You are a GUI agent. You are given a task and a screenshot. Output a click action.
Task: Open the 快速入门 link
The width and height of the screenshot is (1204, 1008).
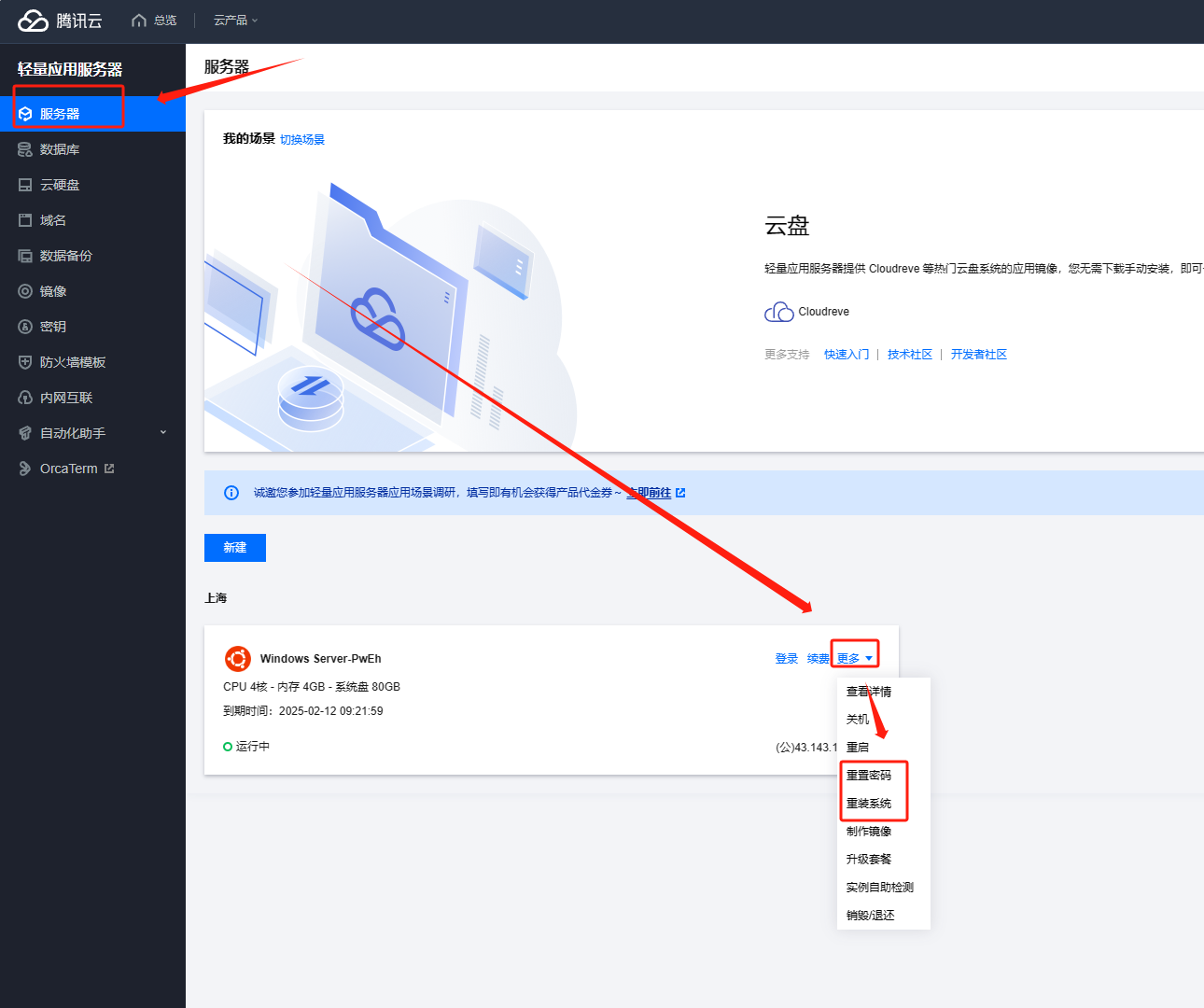[x=846, y=355]
